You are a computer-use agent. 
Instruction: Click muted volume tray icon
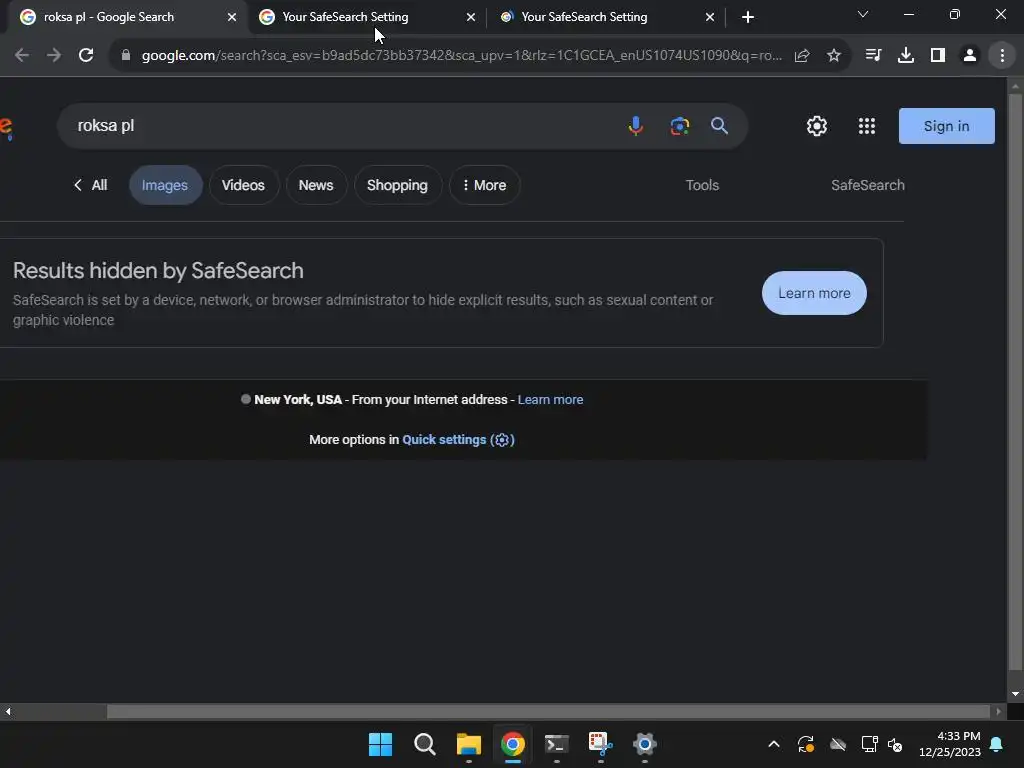point(895,744)
